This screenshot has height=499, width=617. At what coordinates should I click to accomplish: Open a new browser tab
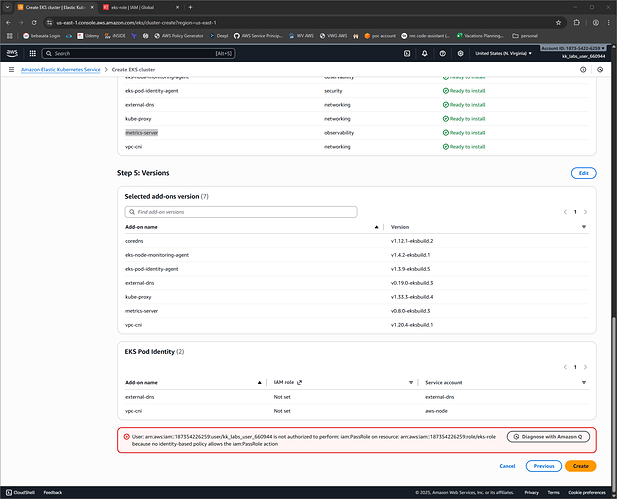pyautogui.click(x=190, y=7)
